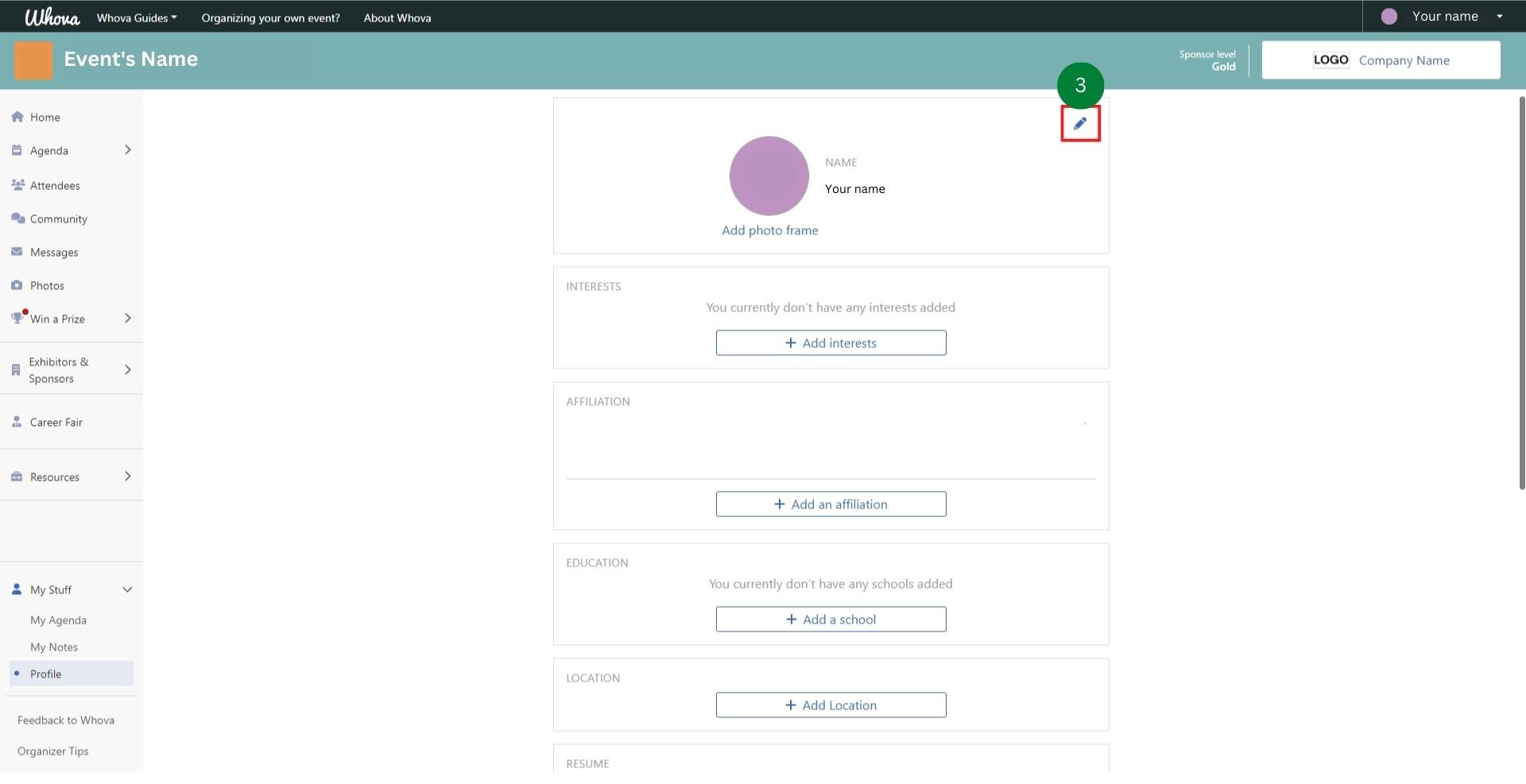Click the Win a Prize trophy icon
This screenshot has height=784, width=1526.
click(17, 319)
